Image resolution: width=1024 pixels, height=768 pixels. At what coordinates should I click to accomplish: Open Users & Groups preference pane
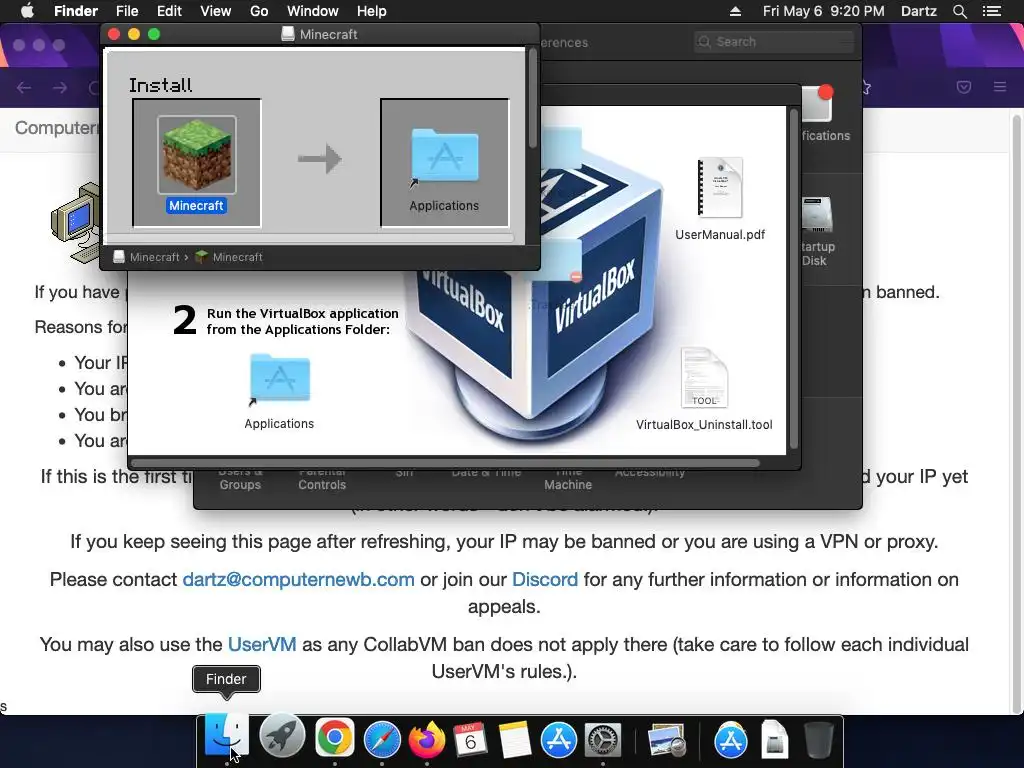240,478
